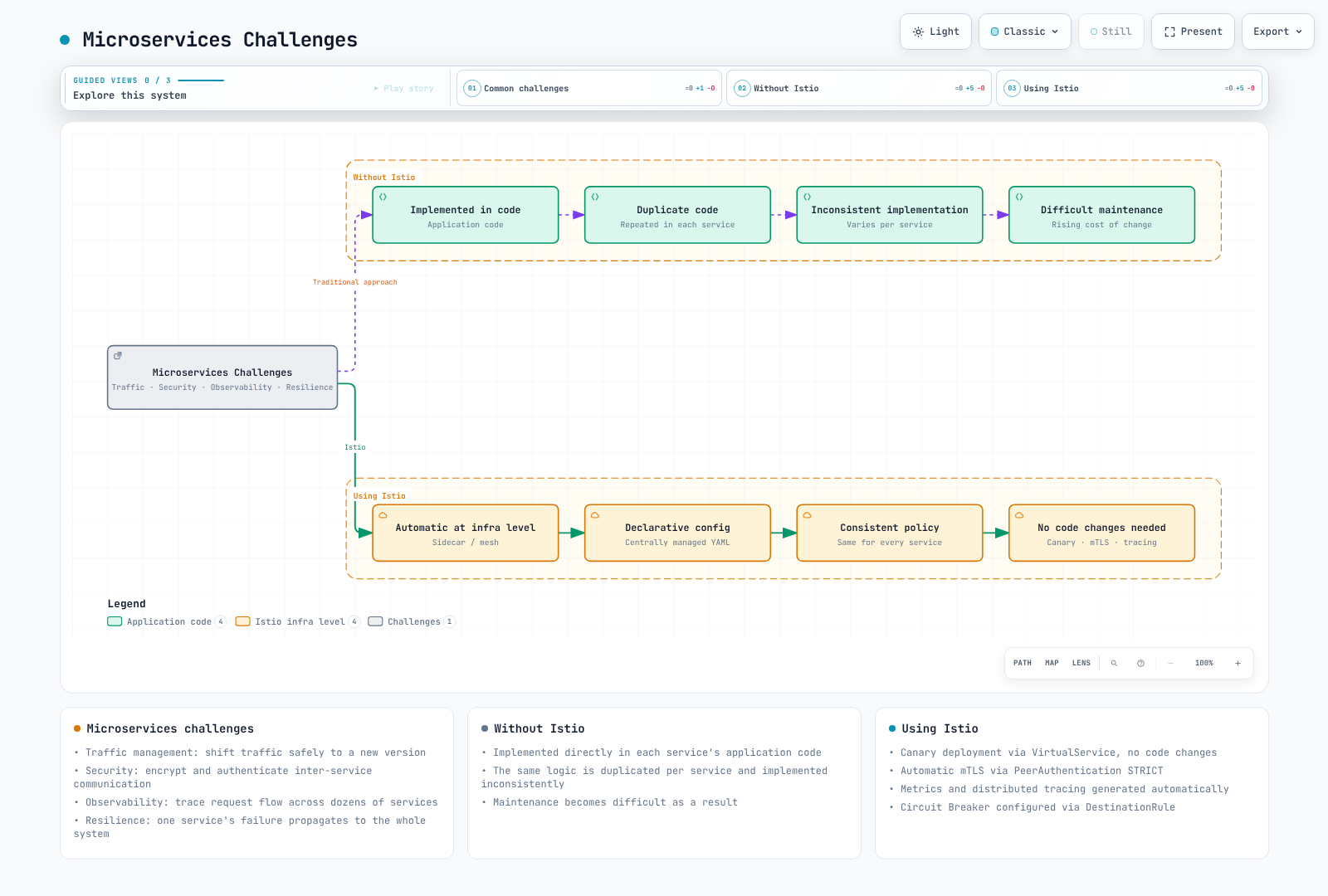
Task: Click the Traditional approach edge label
Action: coord(355,282)
